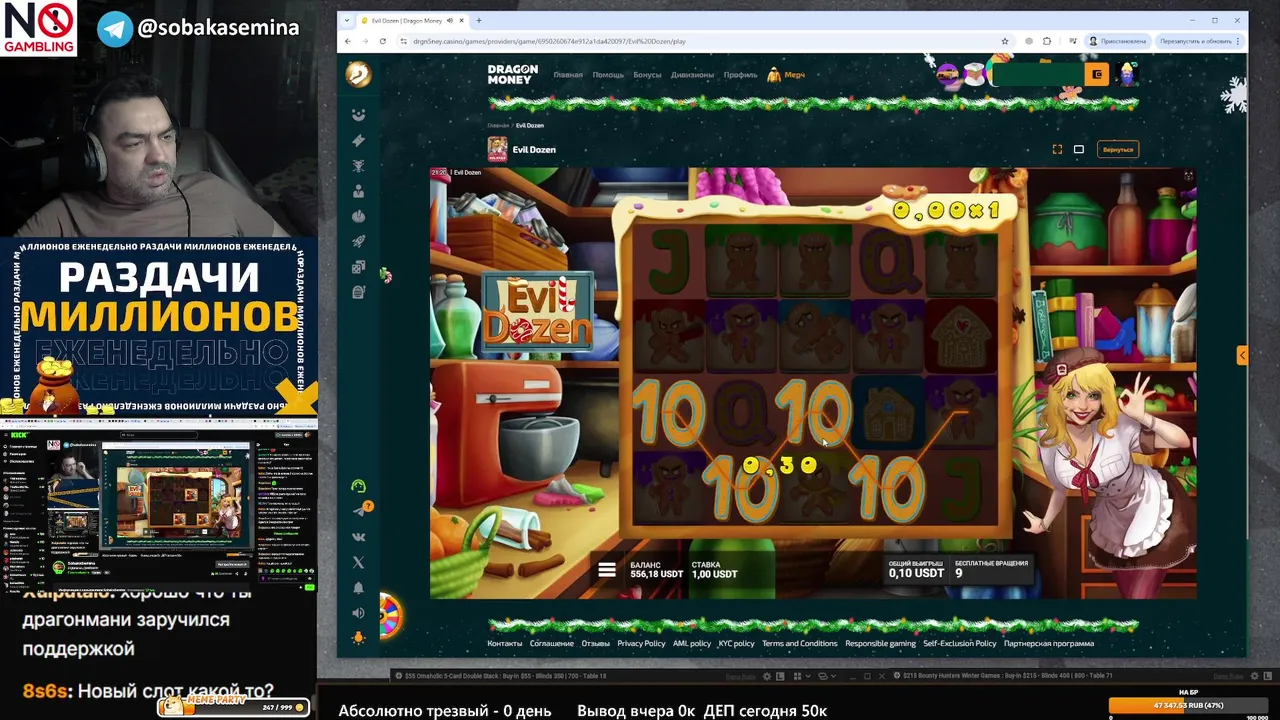
Task: Open the Telegram icon in the left sidebar
Action: [x=359, y=511]
